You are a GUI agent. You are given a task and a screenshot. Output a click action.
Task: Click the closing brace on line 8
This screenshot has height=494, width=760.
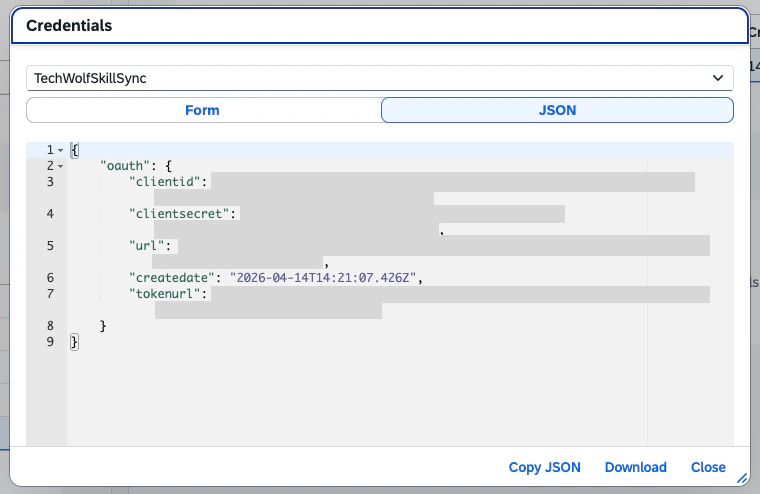tap(103, 326)
